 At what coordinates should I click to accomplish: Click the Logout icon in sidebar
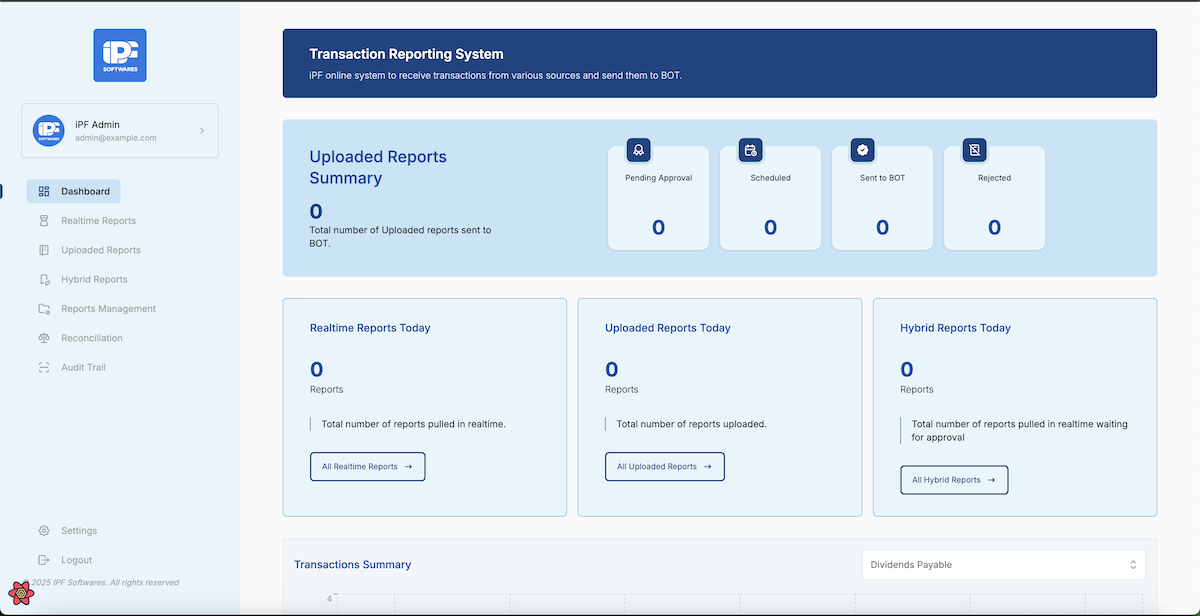44,560
